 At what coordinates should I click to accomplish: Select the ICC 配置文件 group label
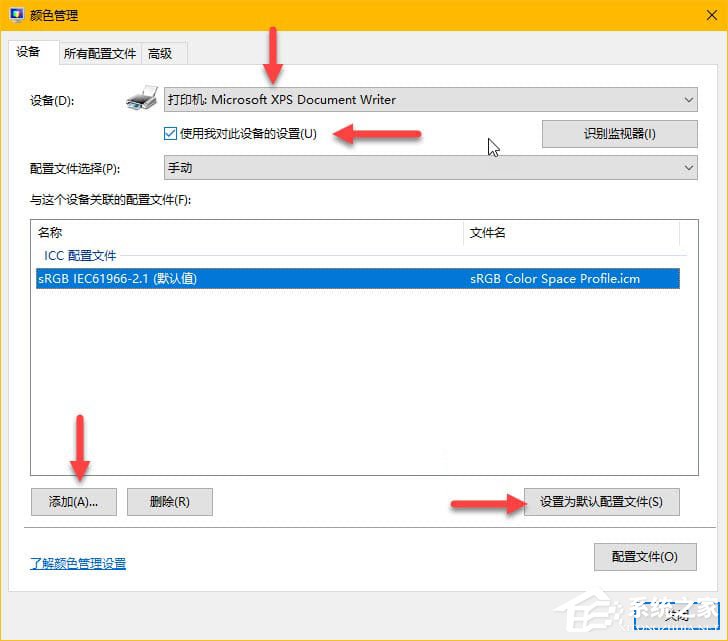tap(80, 255)
